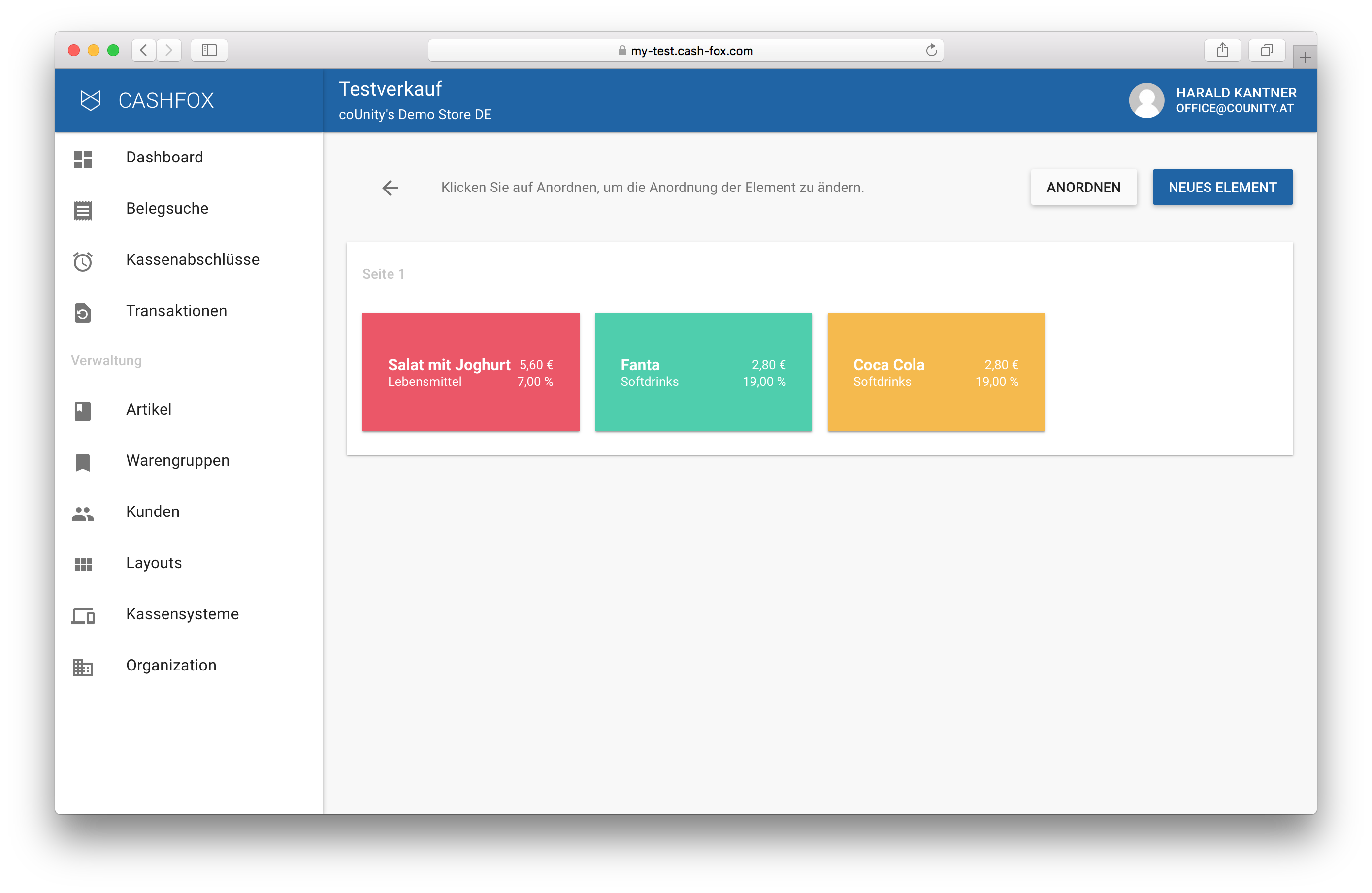Open the Layouts menu item

click(x=154, y=563)
